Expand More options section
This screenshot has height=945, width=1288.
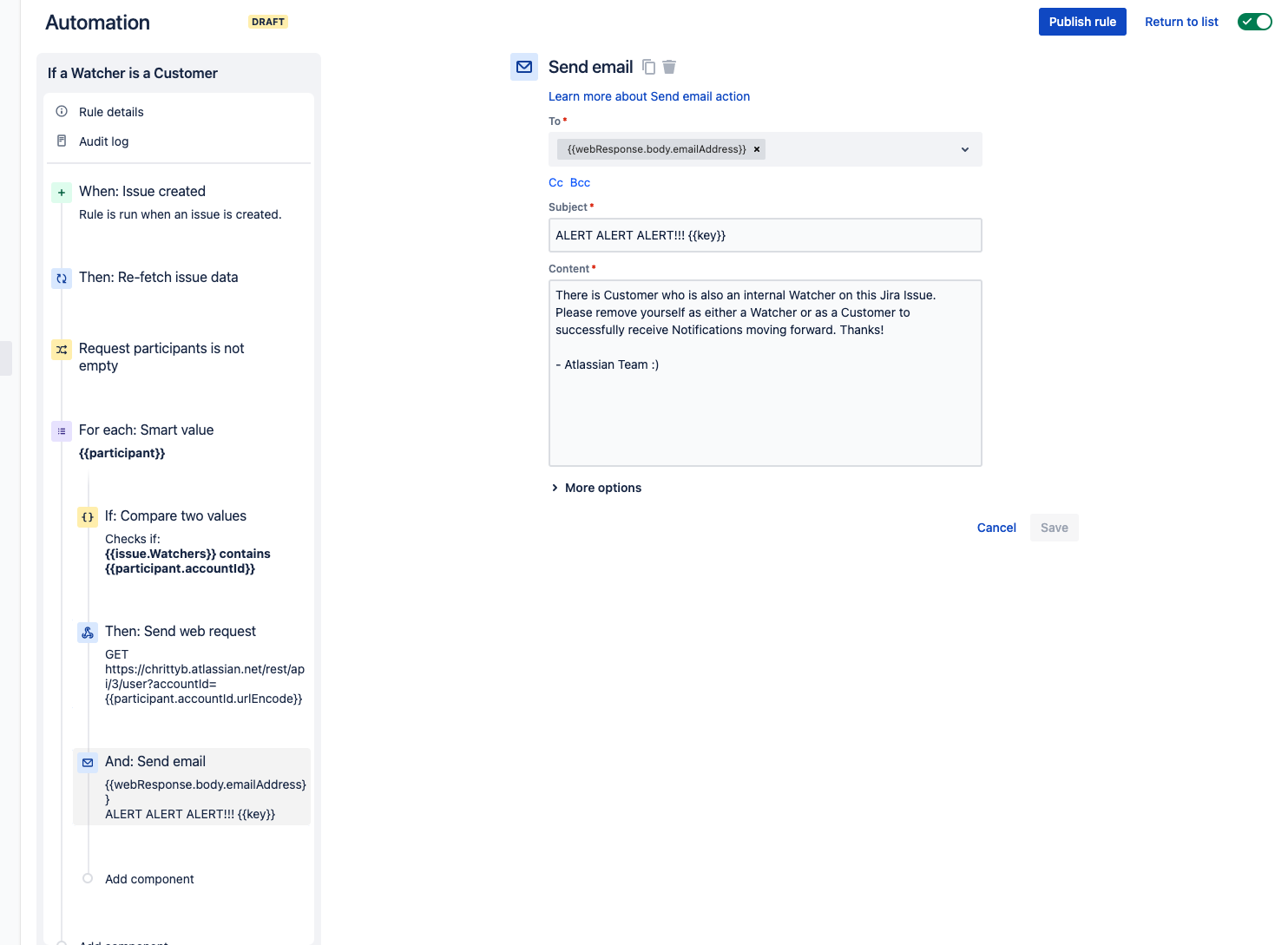pos(596,488)
